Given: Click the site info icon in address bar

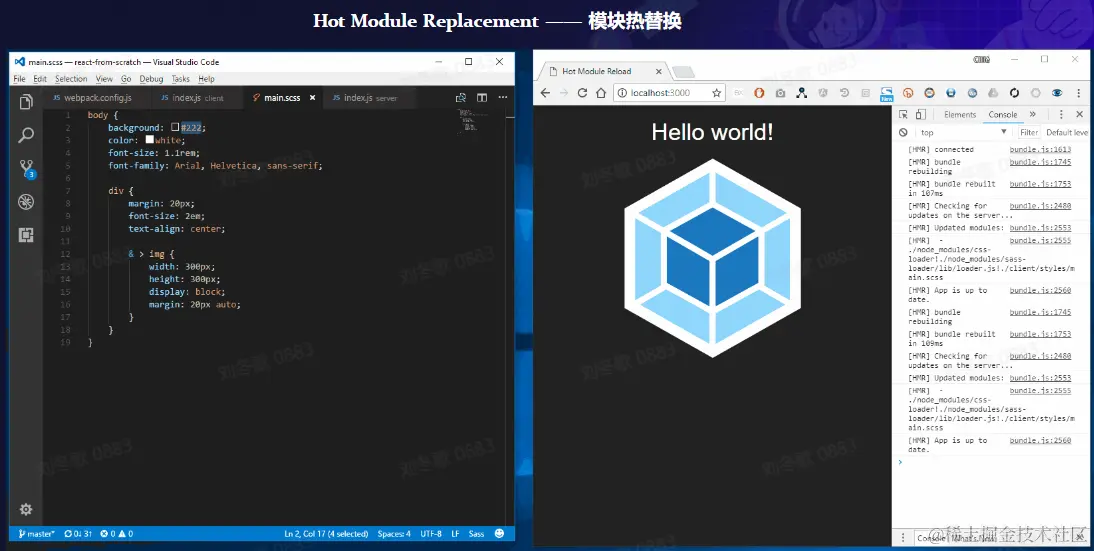Looking at the screenshot, I should 622,93.
